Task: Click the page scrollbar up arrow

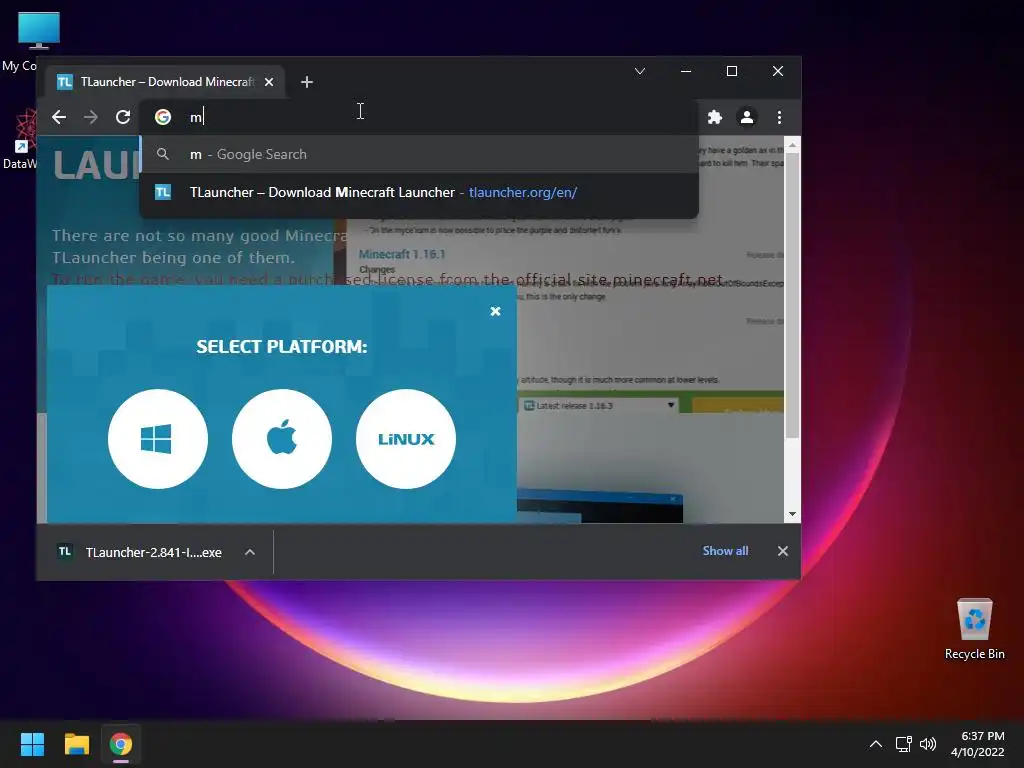Action: click(x=792, y=144)
